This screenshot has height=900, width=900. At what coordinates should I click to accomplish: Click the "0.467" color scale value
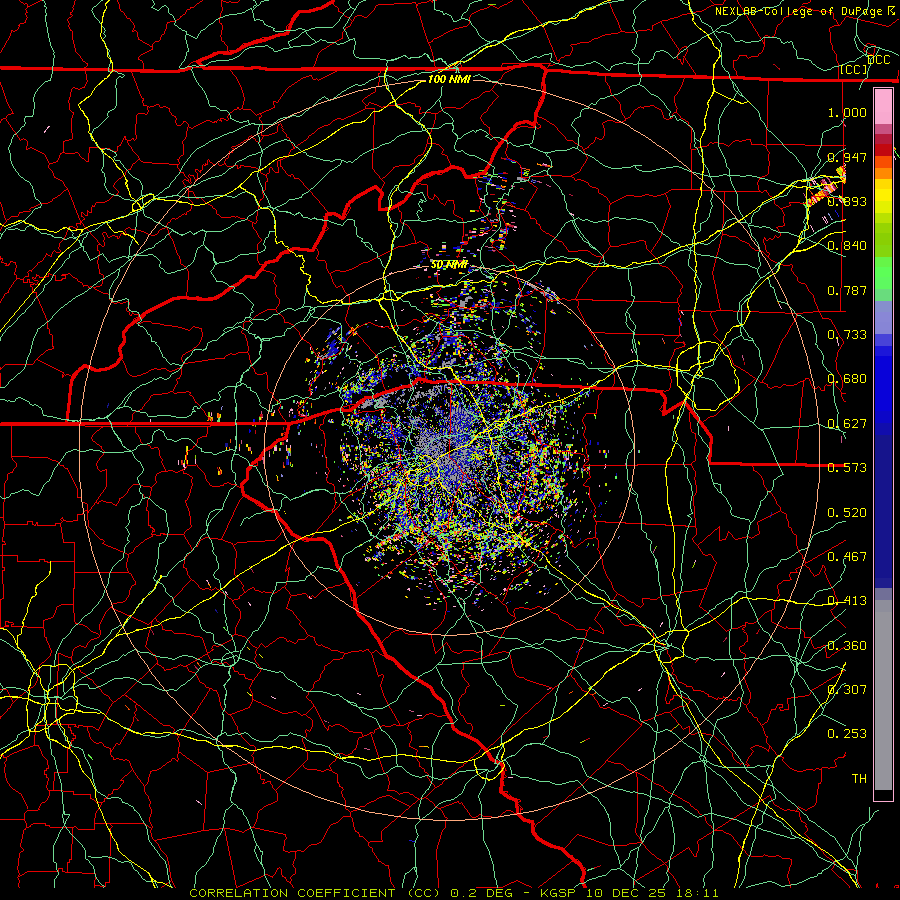(x=847, y=556)
